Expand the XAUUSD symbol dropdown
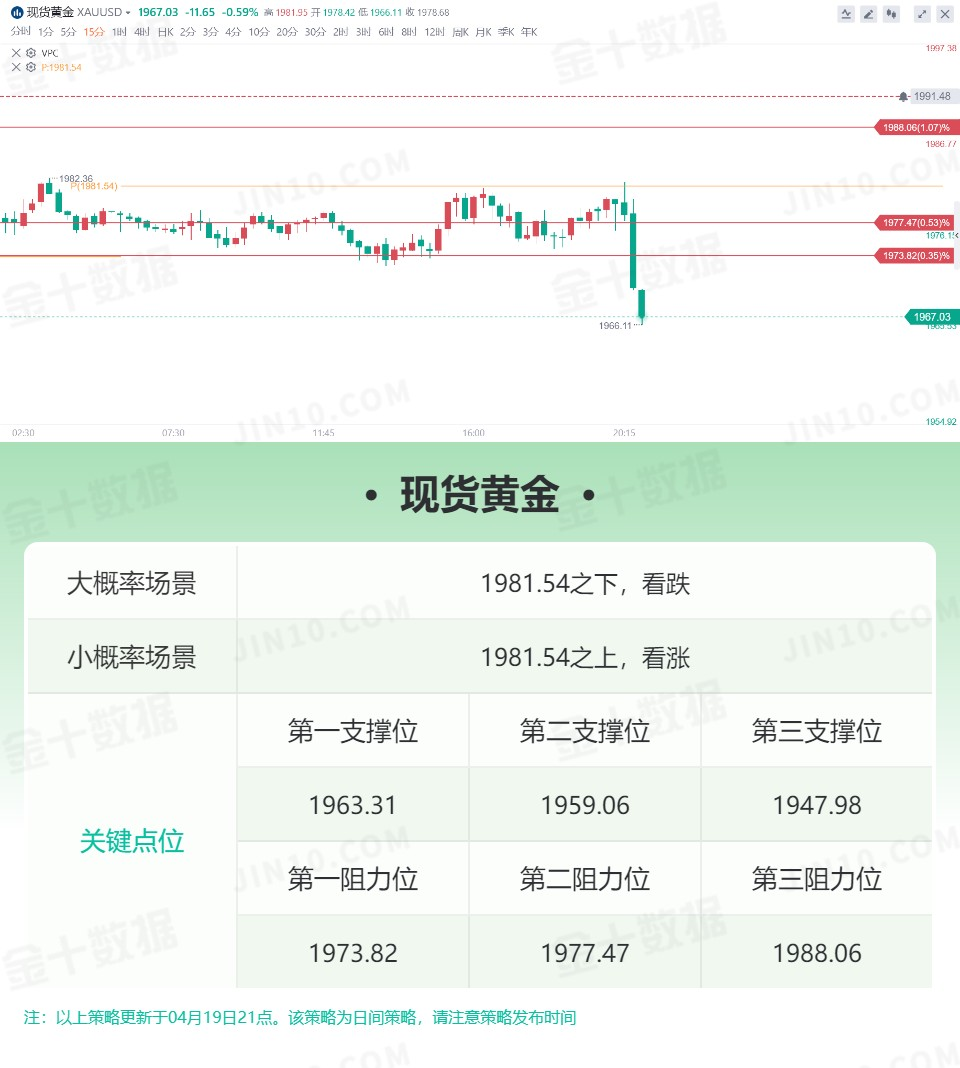960x1068 pixels. pos(127,12)
